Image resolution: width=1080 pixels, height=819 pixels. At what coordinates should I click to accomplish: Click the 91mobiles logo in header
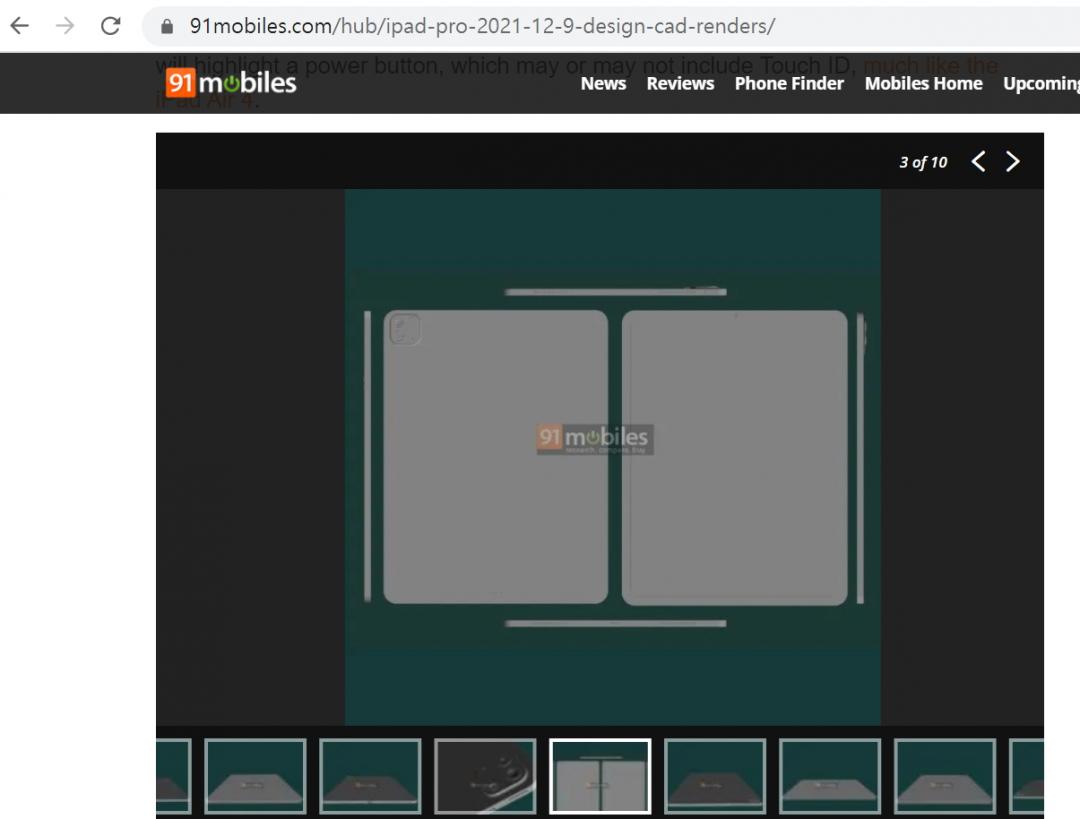click(x=232, y=83)
